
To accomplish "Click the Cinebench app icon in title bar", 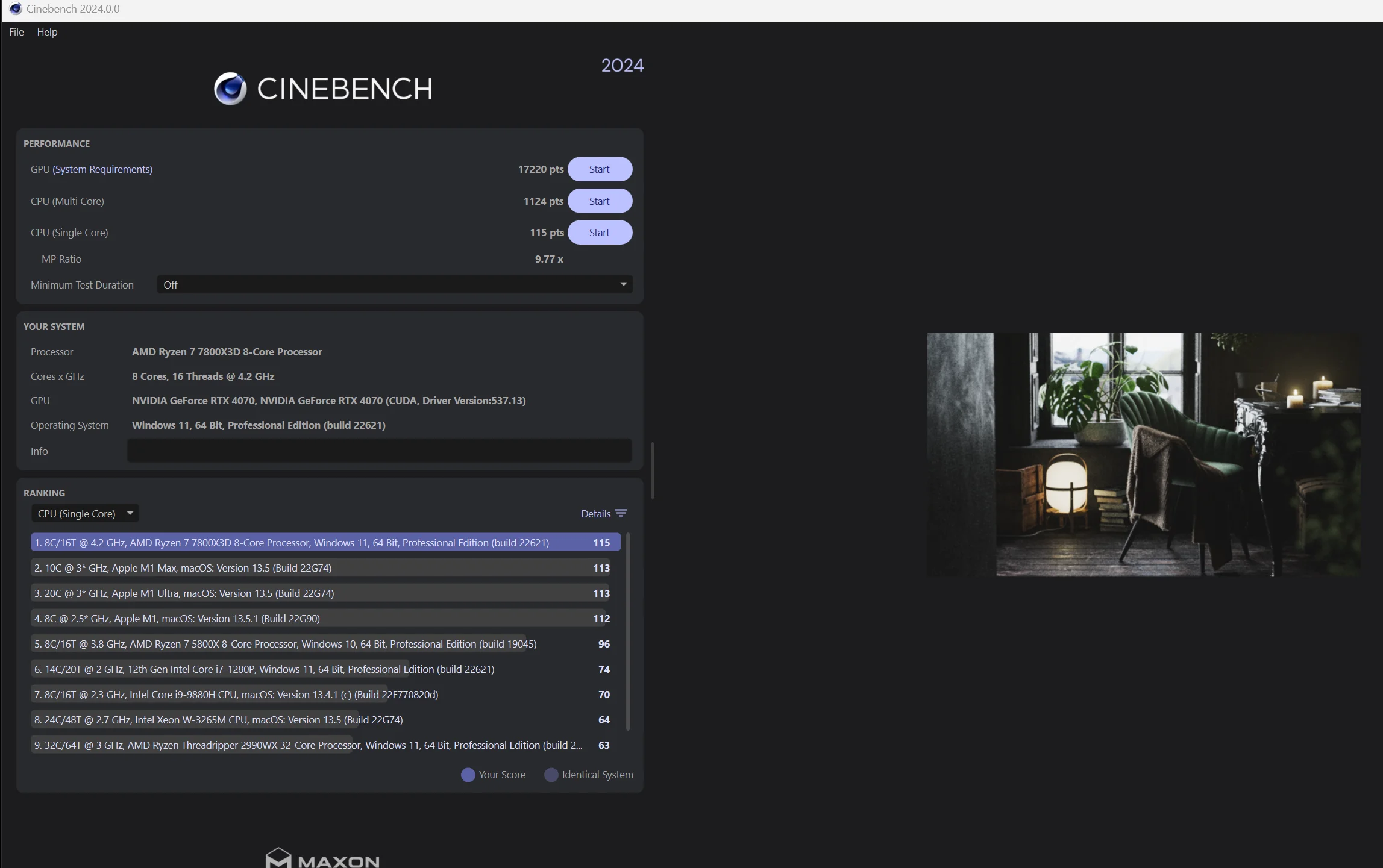I will click(15, 9).
